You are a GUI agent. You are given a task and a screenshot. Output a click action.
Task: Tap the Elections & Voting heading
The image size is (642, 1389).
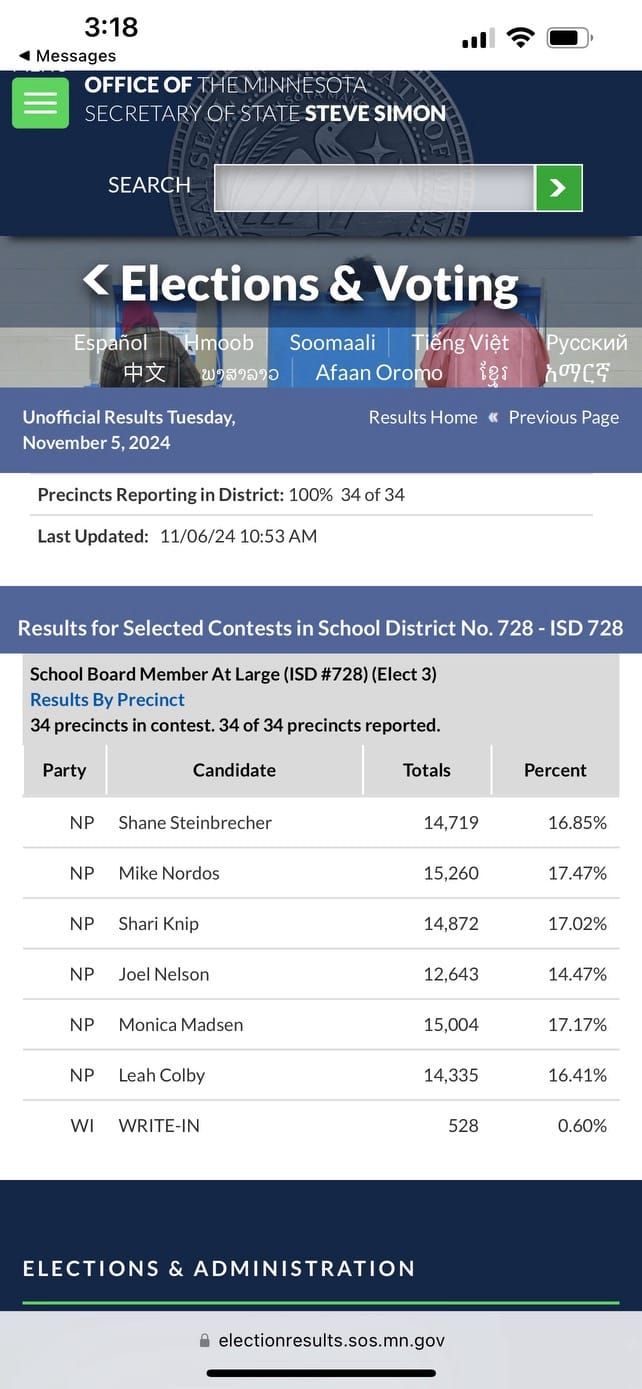(x=315, y=283)
